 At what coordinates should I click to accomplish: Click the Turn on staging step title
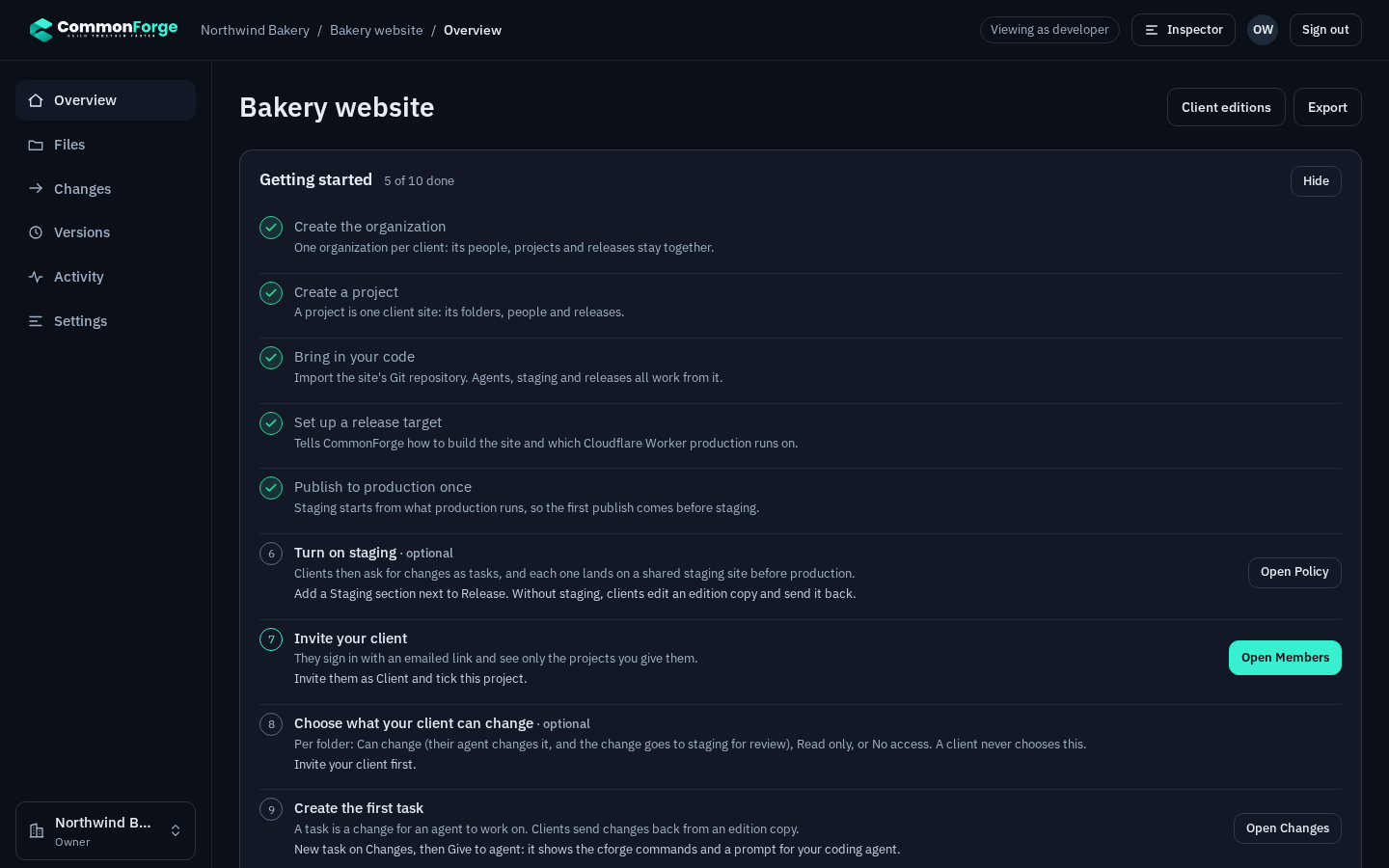pyautogui.click(x=345, y=553)
